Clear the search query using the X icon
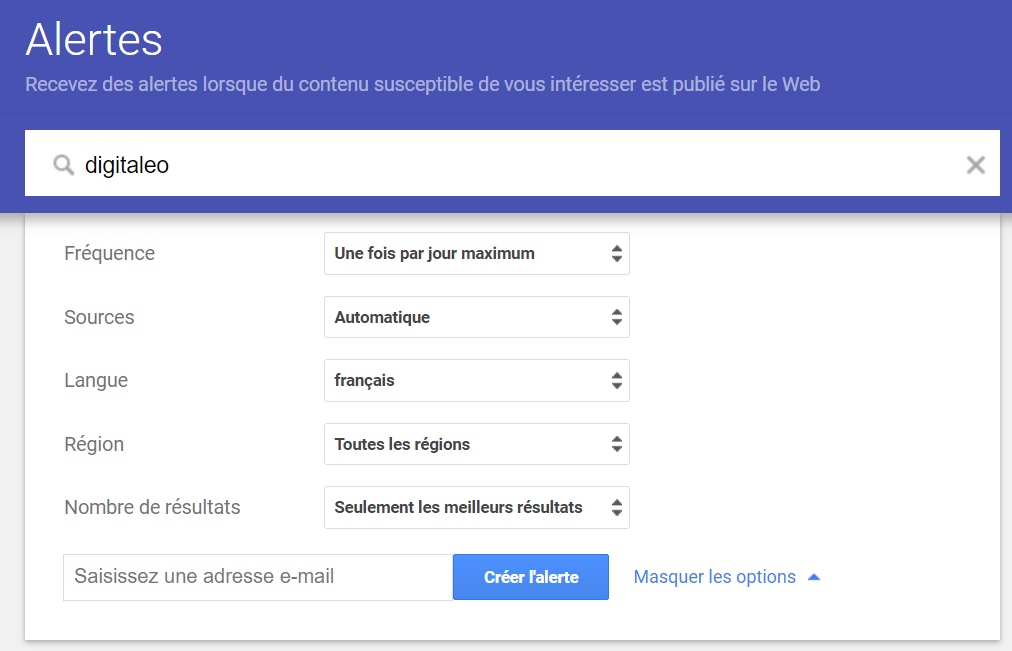This screenshot has height=651, width=1012. pyautogui.click(x=975, y=164)
